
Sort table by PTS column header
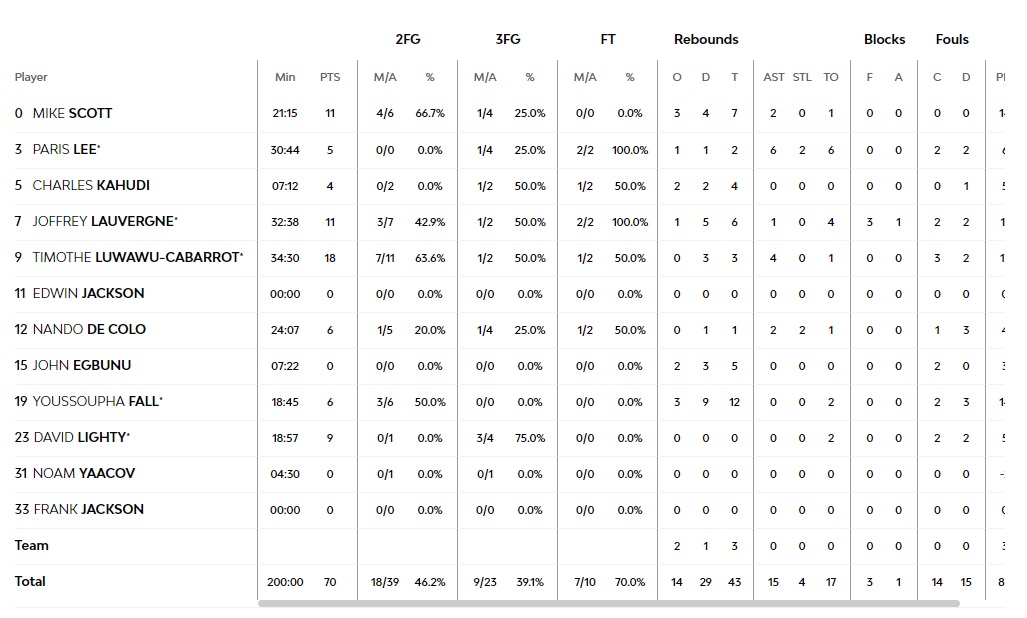coord(330,77)
